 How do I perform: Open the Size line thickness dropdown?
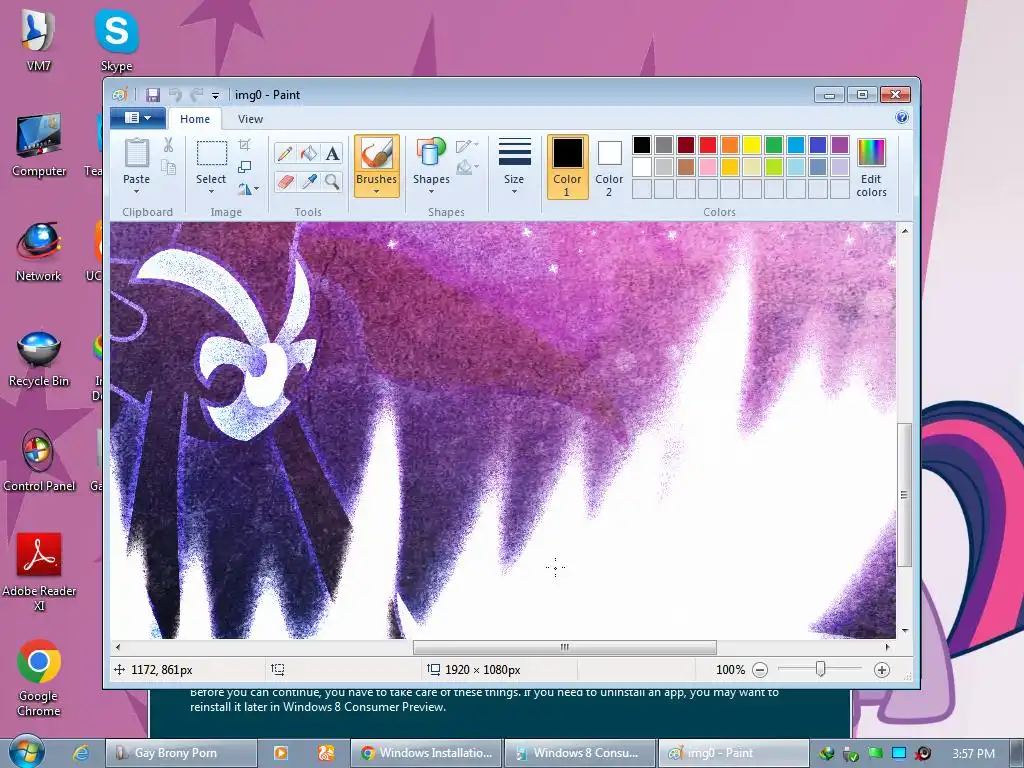tap(514, 166)
